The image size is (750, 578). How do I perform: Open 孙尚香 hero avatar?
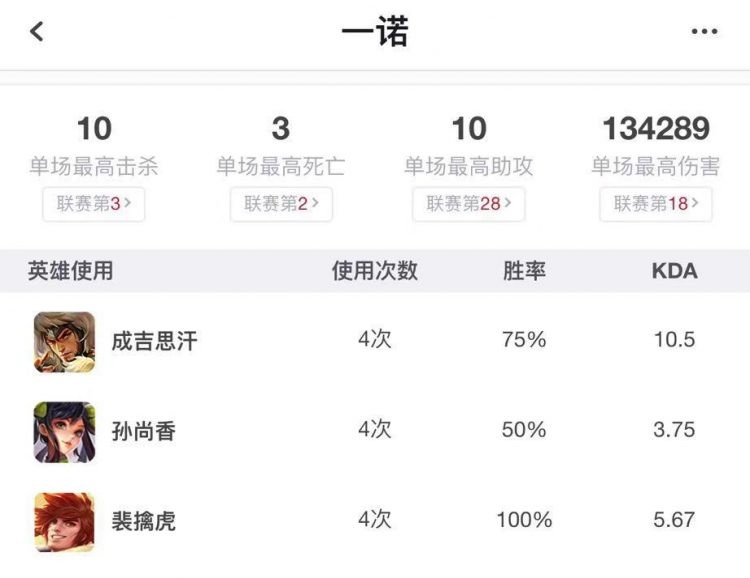click(64, 432)
